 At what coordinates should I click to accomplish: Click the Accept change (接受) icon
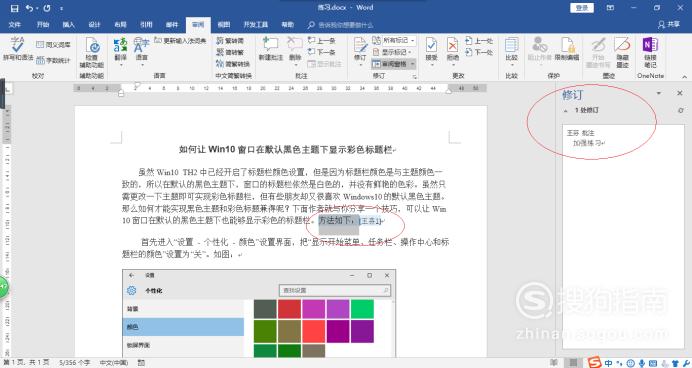point(431,49)
